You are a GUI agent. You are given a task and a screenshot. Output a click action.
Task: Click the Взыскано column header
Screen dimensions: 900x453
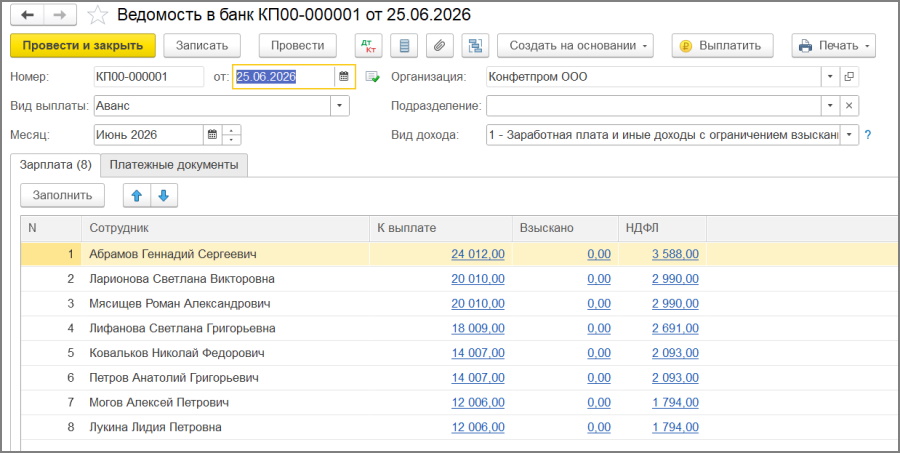565,229
